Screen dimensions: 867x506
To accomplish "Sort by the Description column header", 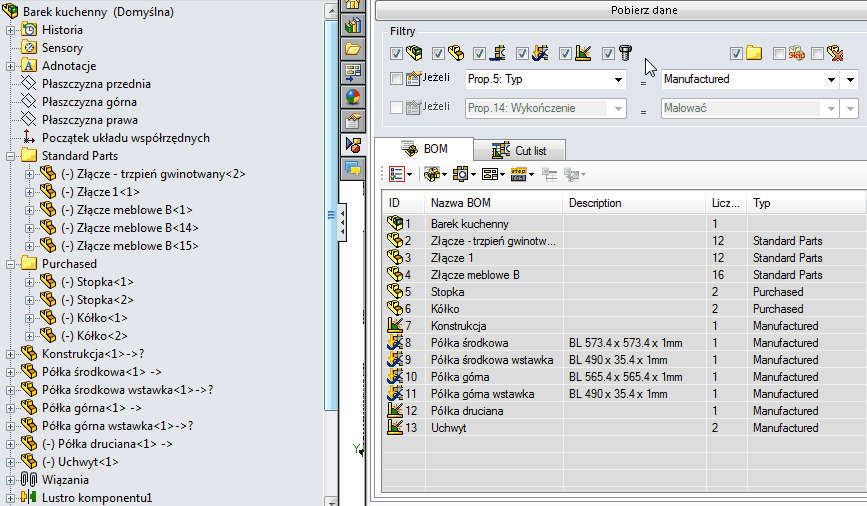I will 634,203.
